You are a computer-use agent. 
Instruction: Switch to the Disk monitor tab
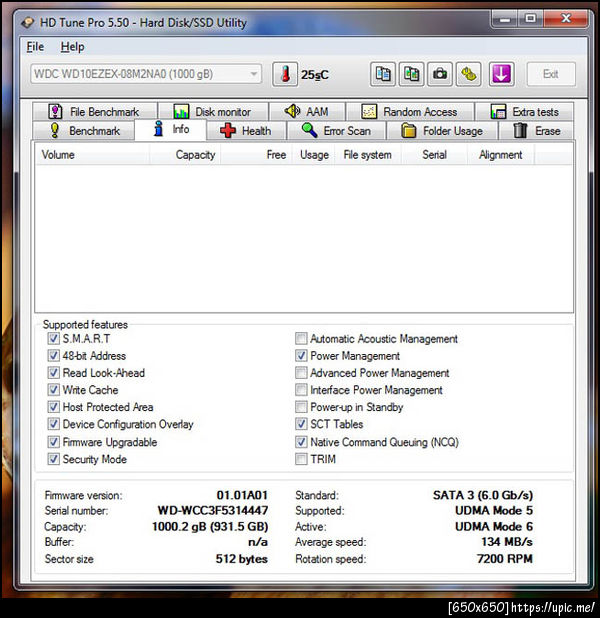[x=213, y=112]
